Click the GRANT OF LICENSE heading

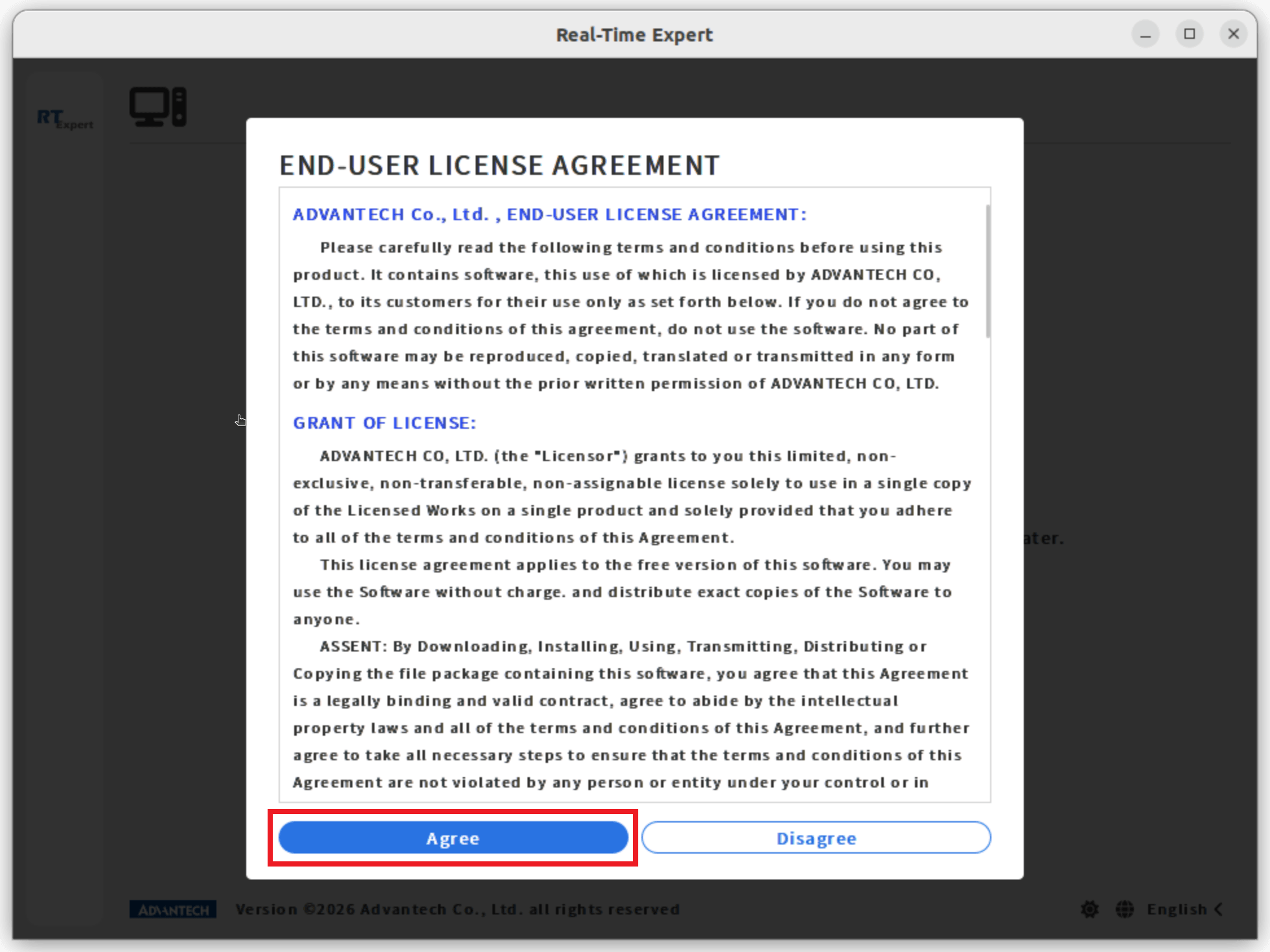[x=385, y=423]
